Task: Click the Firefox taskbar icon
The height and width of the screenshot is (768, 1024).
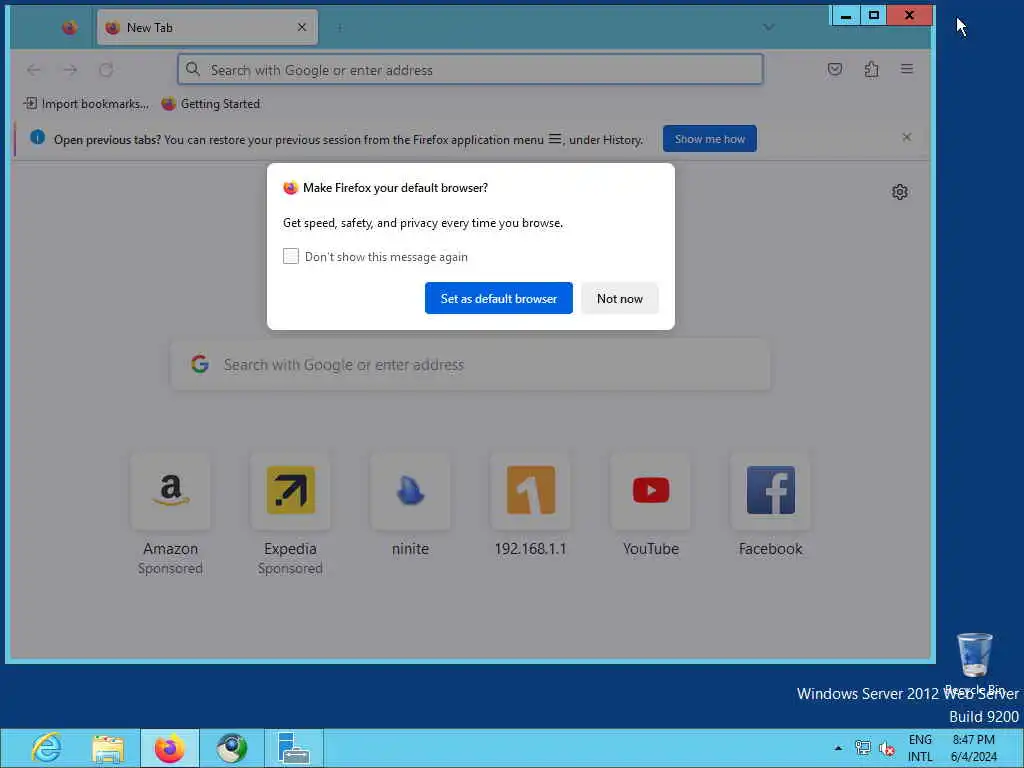Action: pyautogui.click(x=169, y=748)
